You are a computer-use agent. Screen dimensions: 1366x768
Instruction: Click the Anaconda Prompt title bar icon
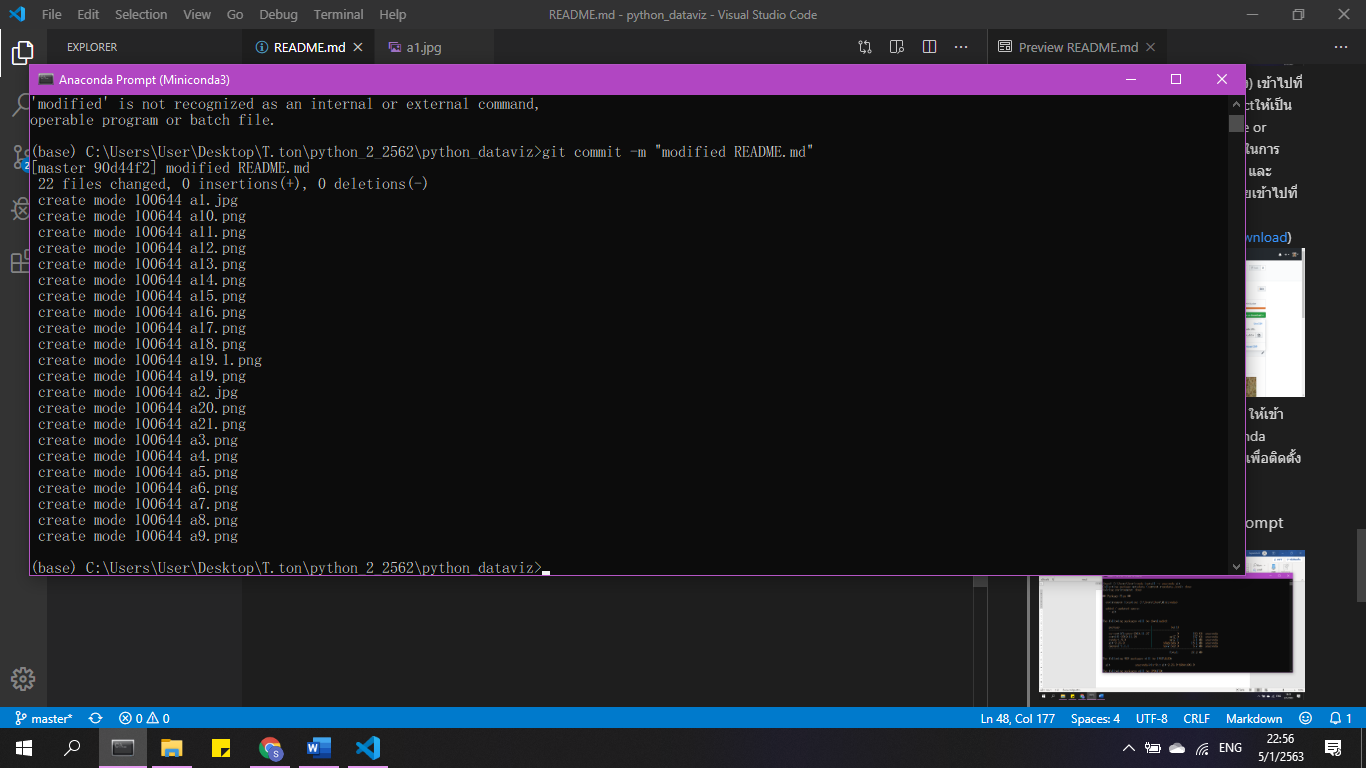click(46, 79)
